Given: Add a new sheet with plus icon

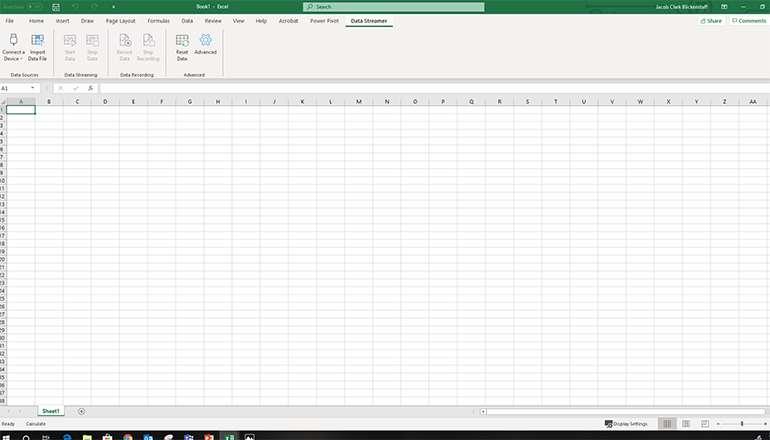Looking at the screenshot, I should pos(82,412).
